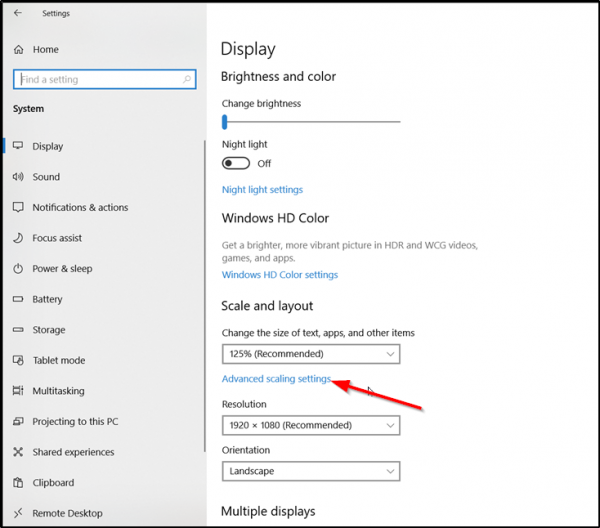
Task: Click the search magnifier icon
Action: [187, 79]
